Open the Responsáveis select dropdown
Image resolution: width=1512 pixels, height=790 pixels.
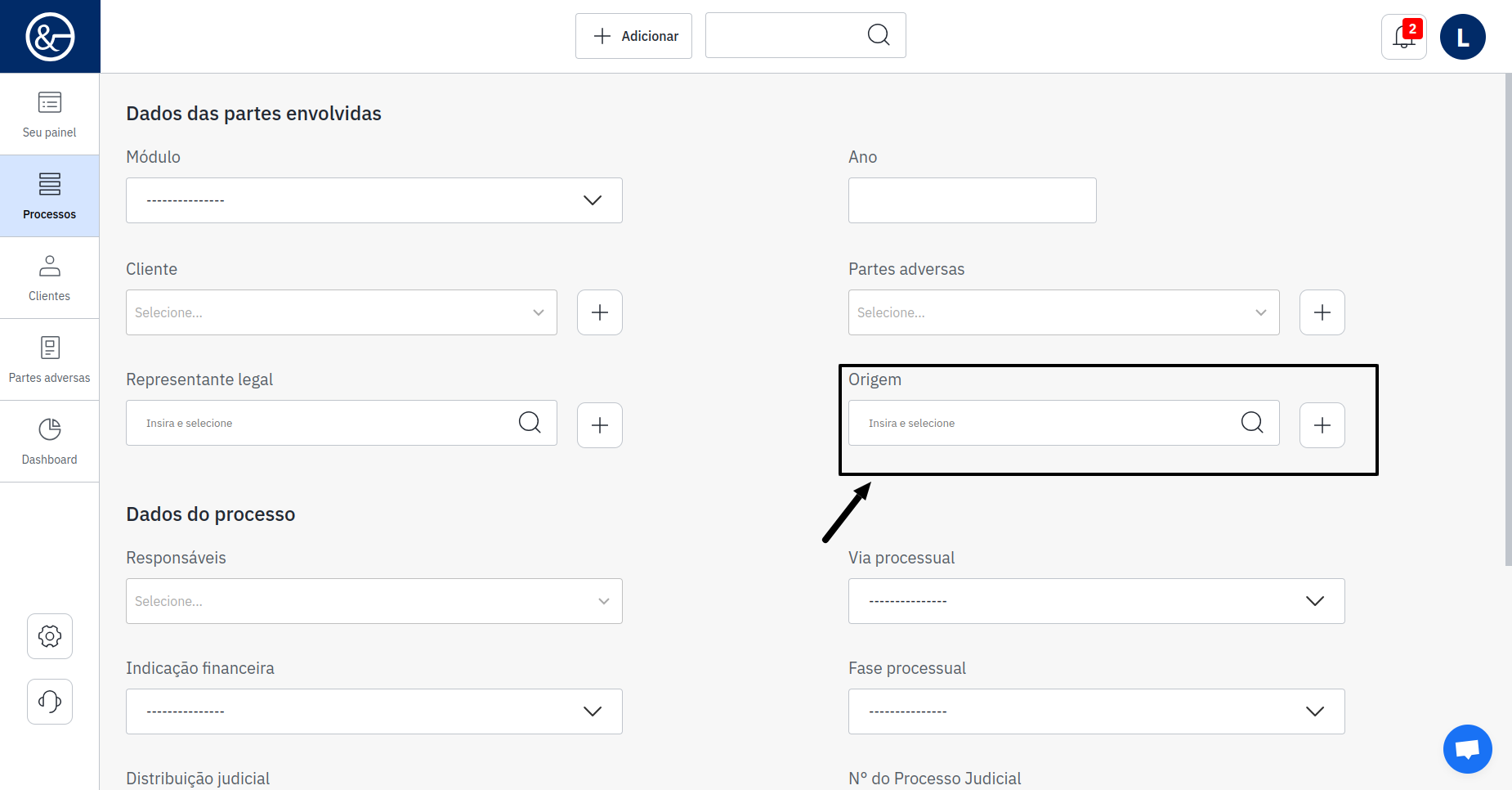coord(374,601)
